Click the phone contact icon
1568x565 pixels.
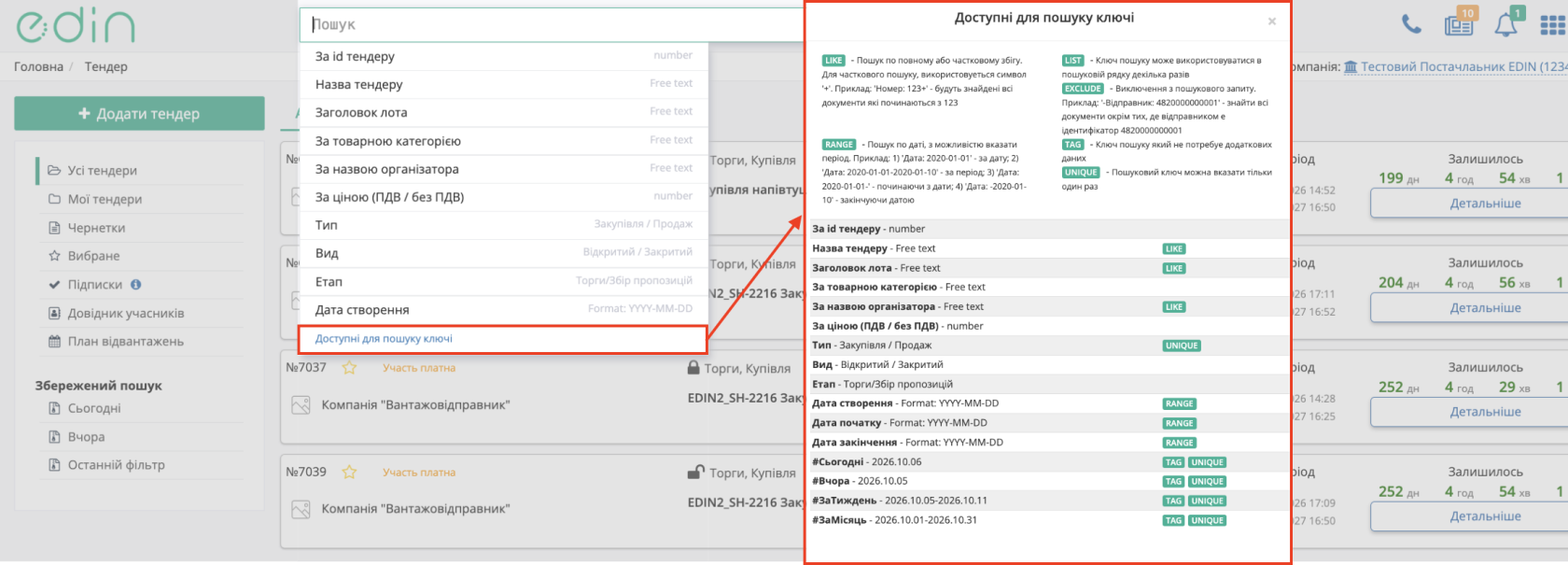coord(1411,24)
